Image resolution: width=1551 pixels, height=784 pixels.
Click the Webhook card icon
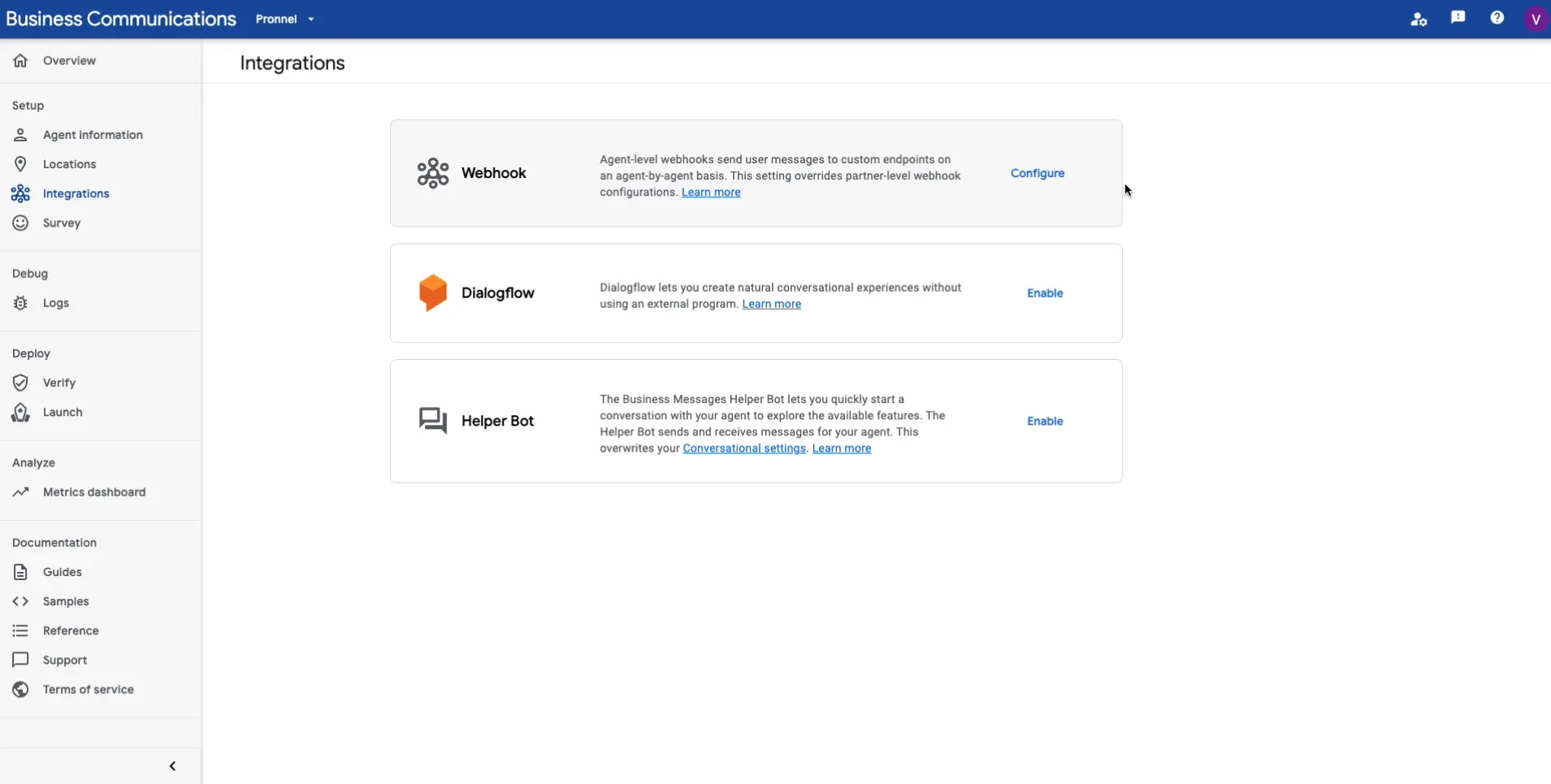tap(432, 173)
